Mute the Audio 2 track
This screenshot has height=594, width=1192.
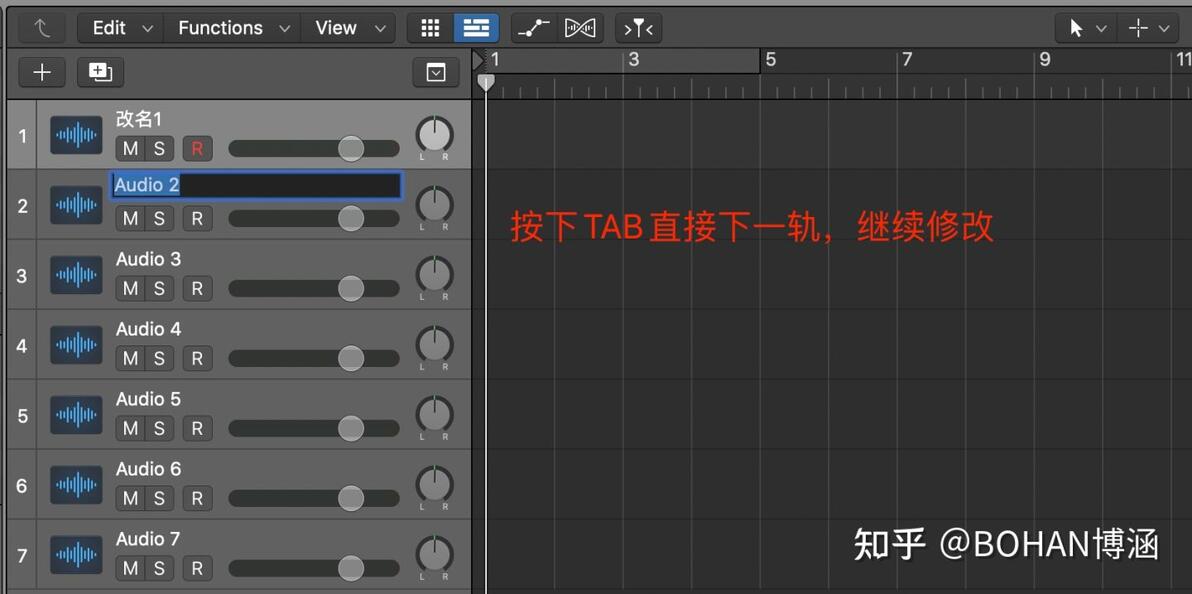pyautogui.click(x=131, y=218)
